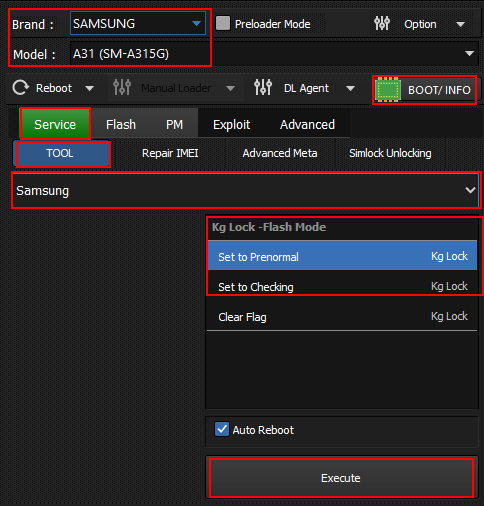
Task: Click the Execute button
Action: [341, 478]
